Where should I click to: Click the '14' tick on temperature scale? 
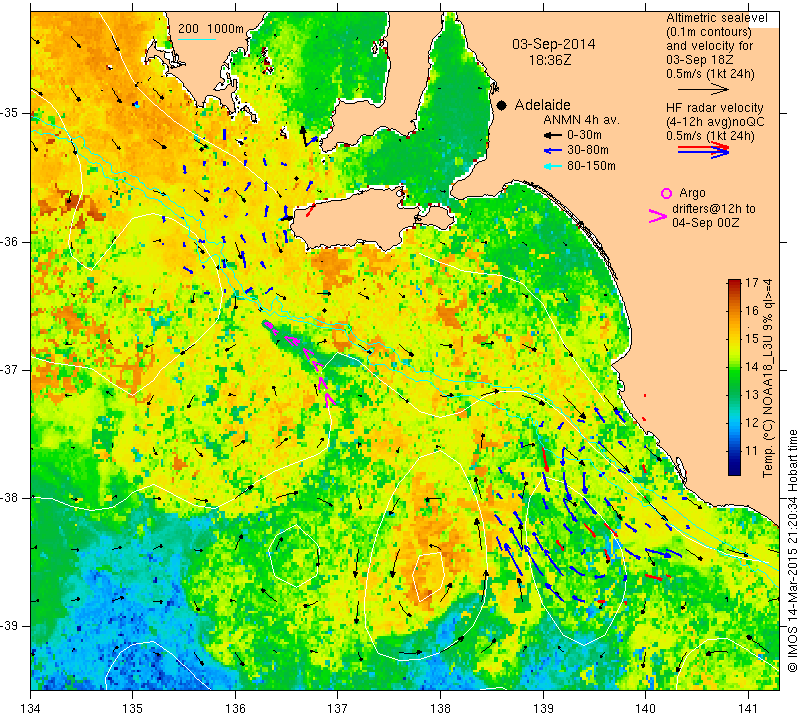[752, 366]
